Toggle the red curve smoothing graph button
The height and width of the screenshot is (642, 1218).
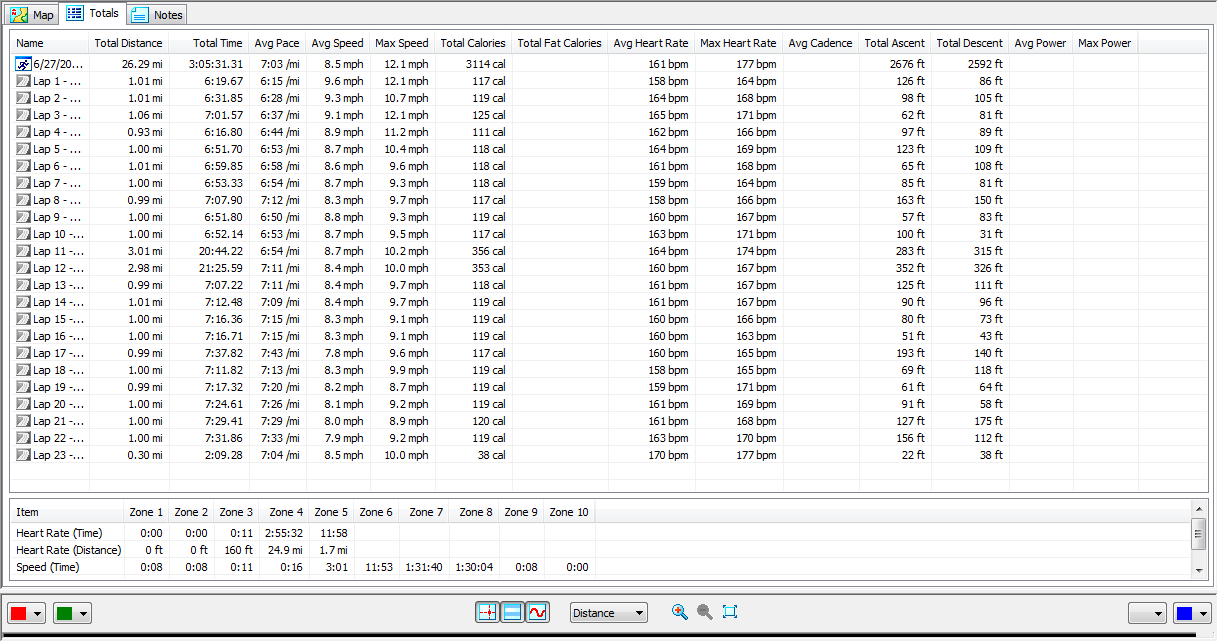(538, 613)
